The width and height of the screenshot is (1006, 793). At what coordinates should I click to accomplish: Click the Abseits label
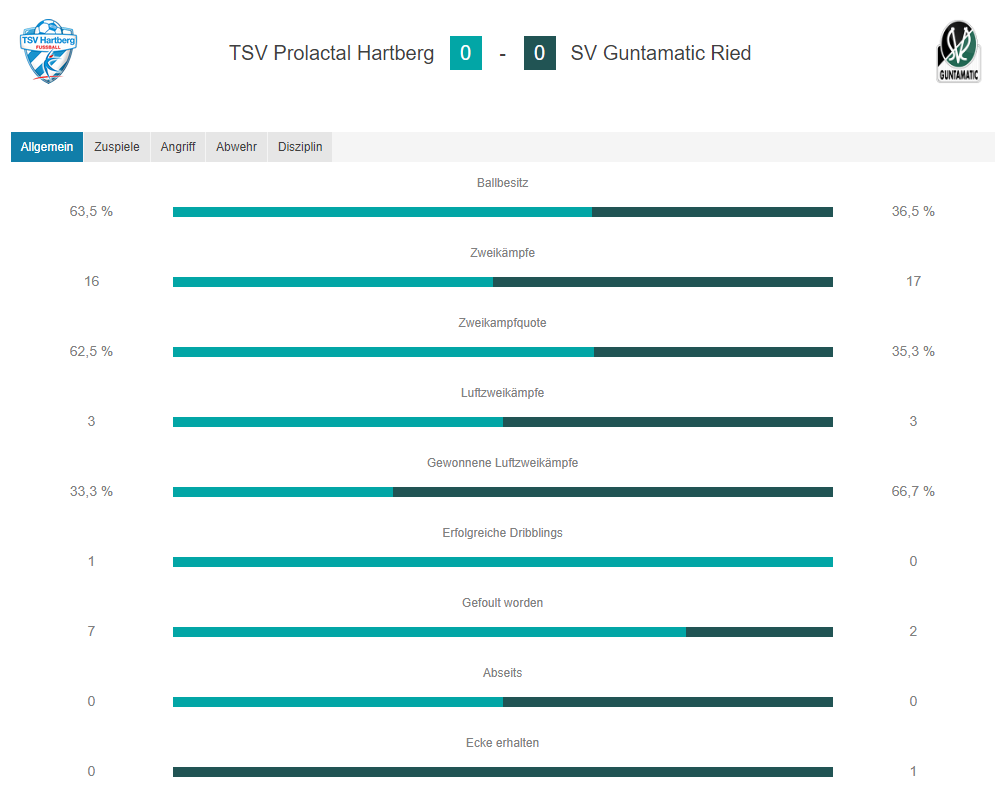[502, 672]
